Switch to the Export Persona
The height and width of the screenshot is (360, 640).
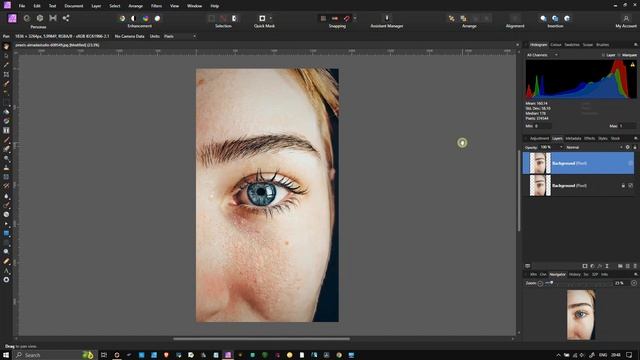[x=66, y=18]
